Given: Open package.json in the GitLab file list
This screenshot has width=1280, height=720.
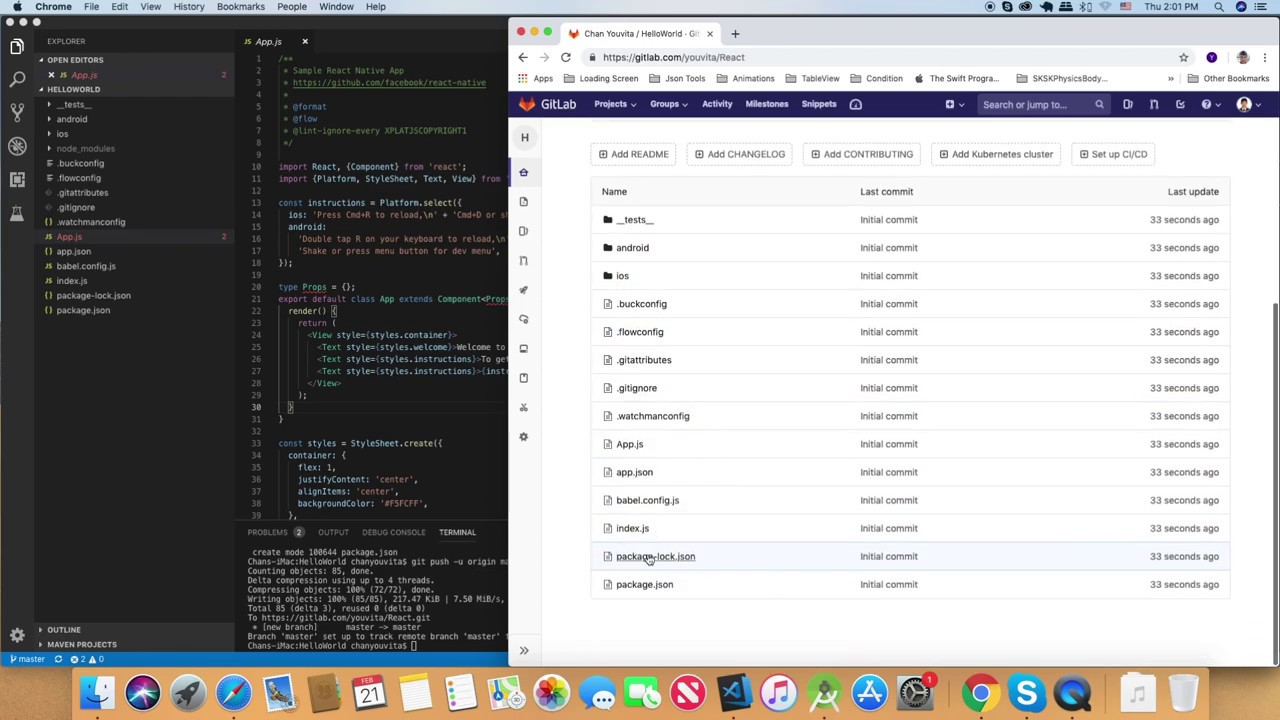Looking at the screenshot, I should point(644,584).
